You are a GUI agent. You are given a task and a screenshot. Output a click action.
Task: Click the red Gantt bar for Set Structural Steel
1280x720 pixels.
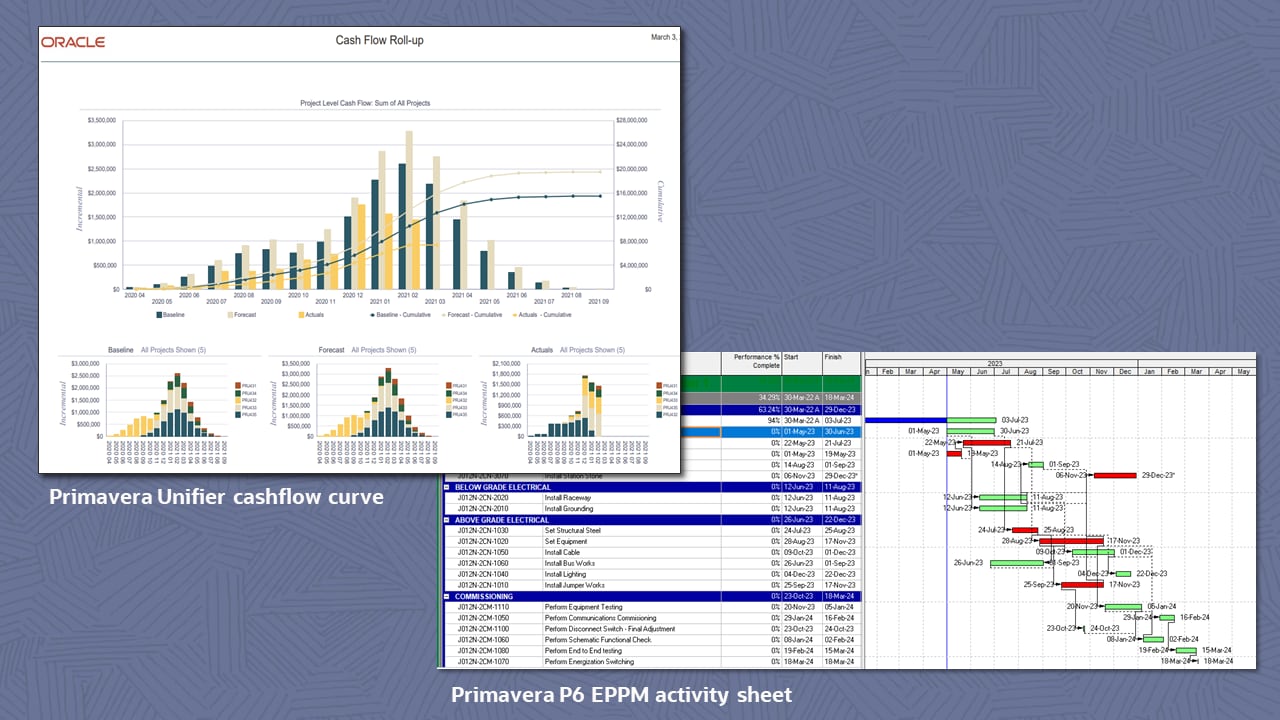(x=1024, y=530)
